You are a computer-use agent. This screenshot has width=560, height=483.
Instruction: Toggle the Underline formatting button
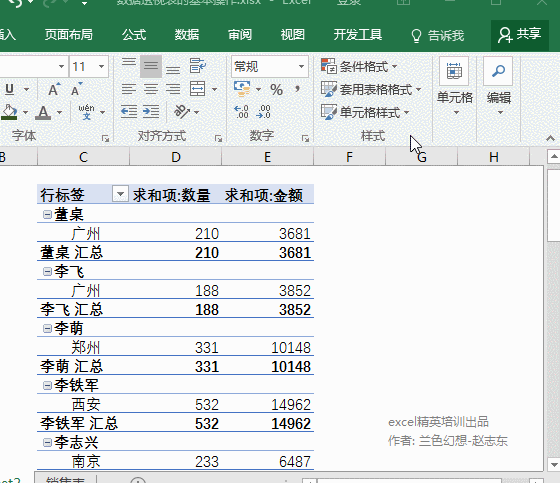10,89
